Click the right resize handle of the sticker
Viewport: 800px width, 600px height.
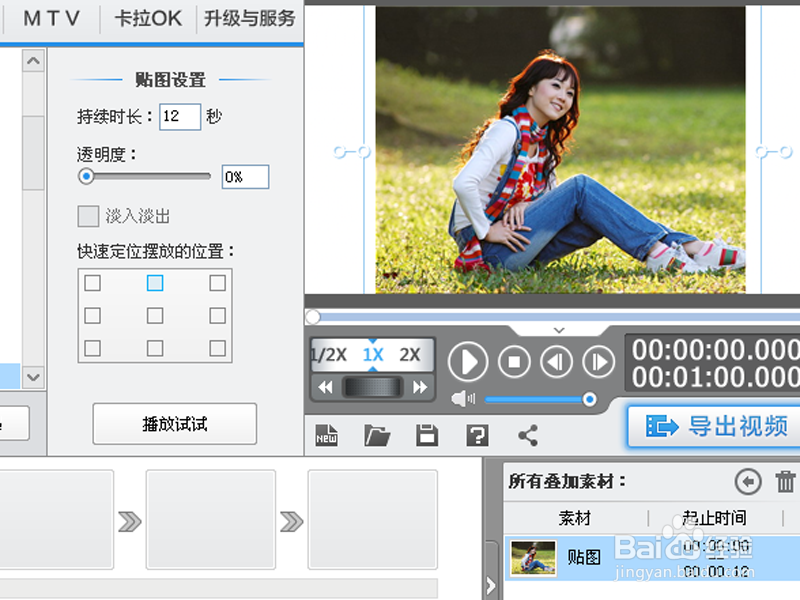(774, 152)
